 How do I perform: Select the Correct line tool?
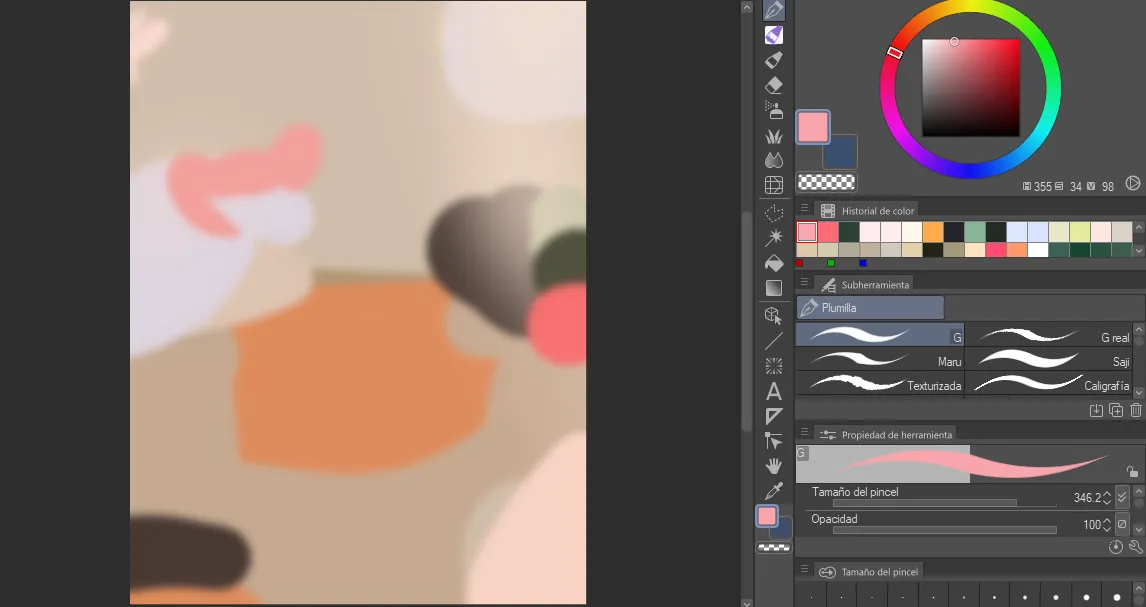click(773, 441)
